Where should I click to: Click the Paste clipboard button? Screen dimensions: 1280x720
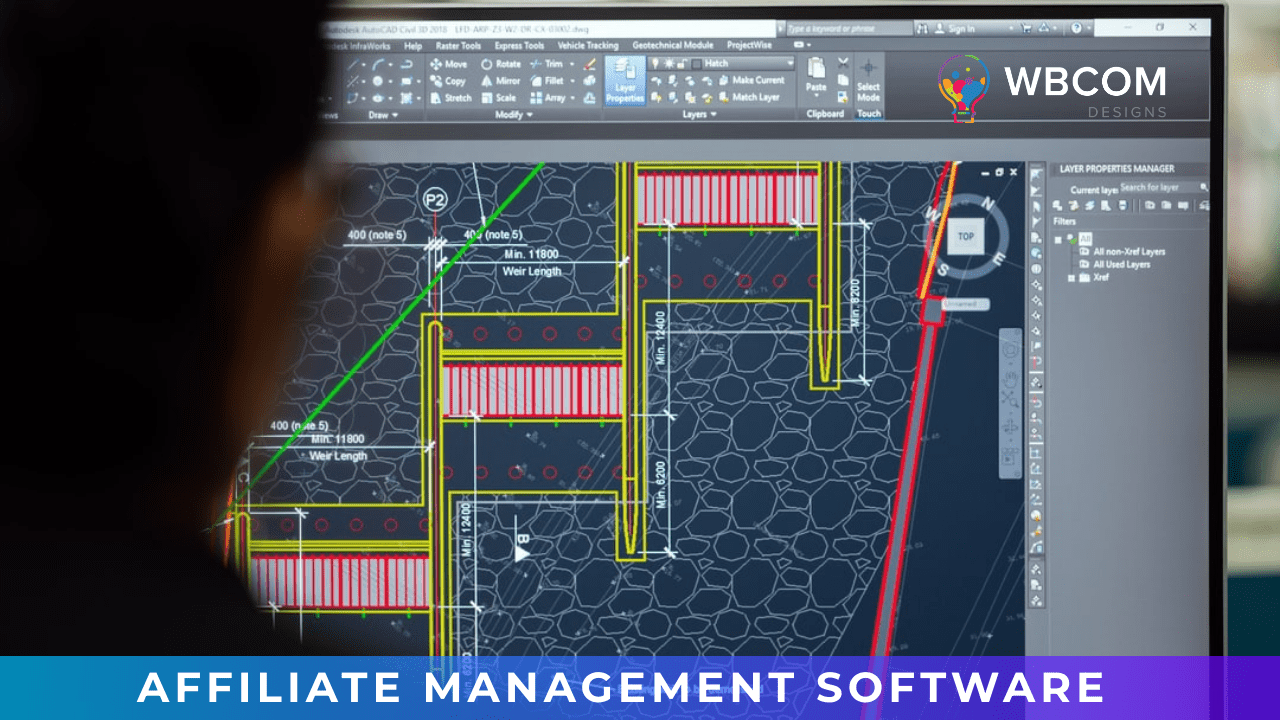pyautogui.click(x=817, y=75)
